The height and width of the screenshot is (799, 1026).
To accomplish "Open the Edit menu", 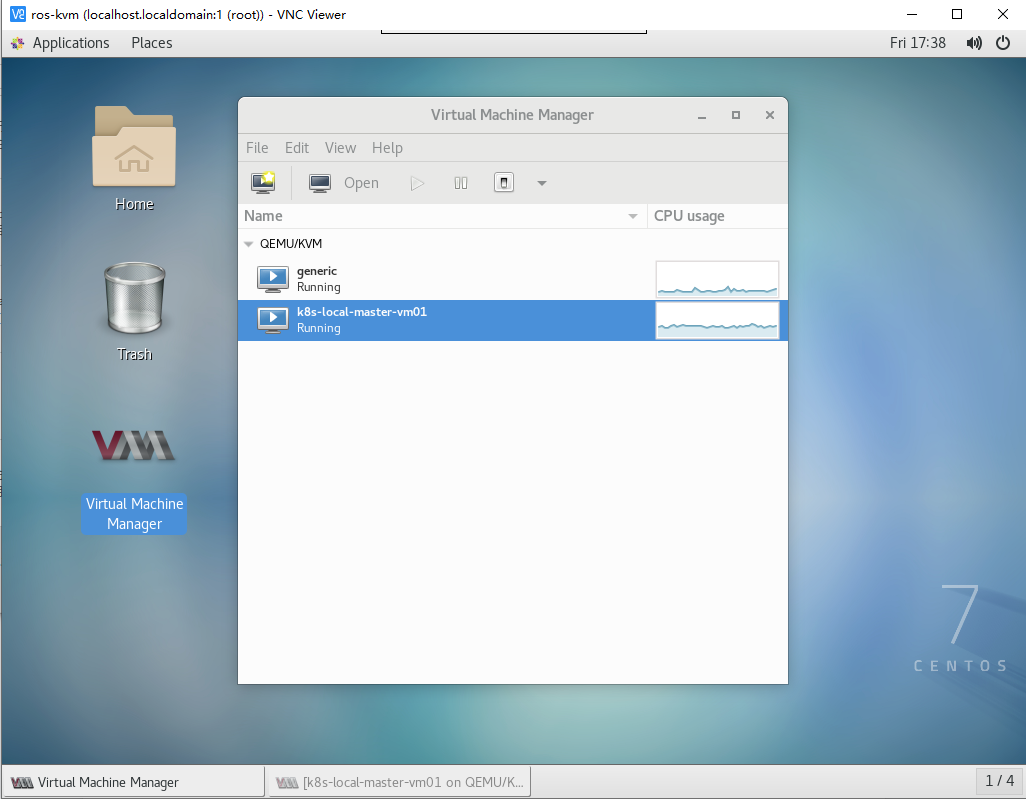I will click(x=296, y=148).
